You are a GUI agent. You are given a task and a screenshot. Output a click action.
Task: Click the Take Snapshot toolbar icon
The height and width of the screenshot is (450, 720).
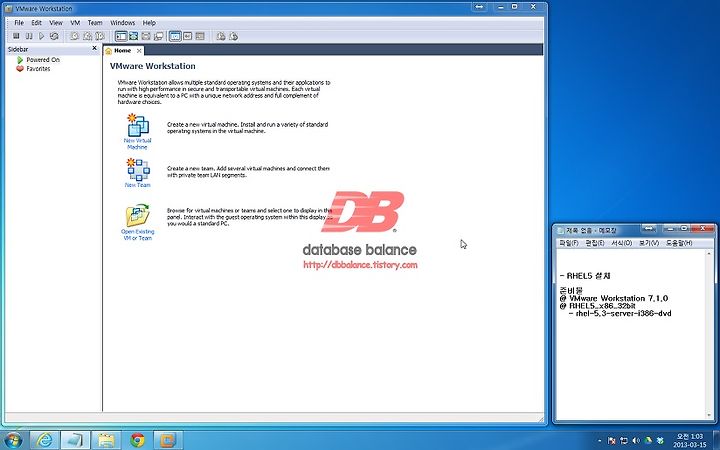pyautogui.click(x=74, y=36)
